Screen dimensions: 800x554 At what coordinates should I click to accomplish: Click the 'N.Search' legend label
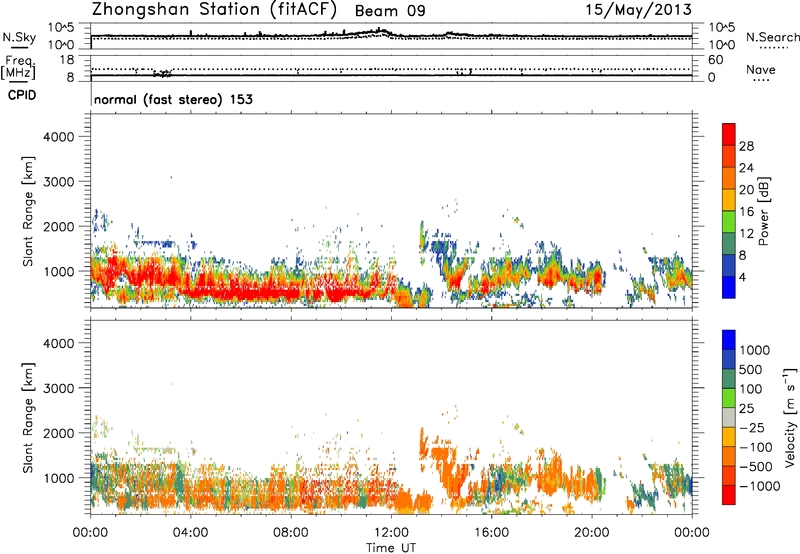pyautogui.click(x=772, y=37)
